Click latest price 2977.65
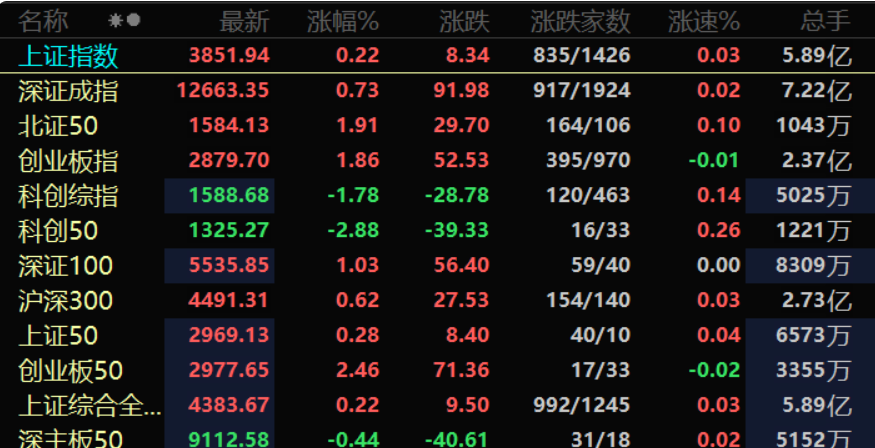 (x=229, y=370)
